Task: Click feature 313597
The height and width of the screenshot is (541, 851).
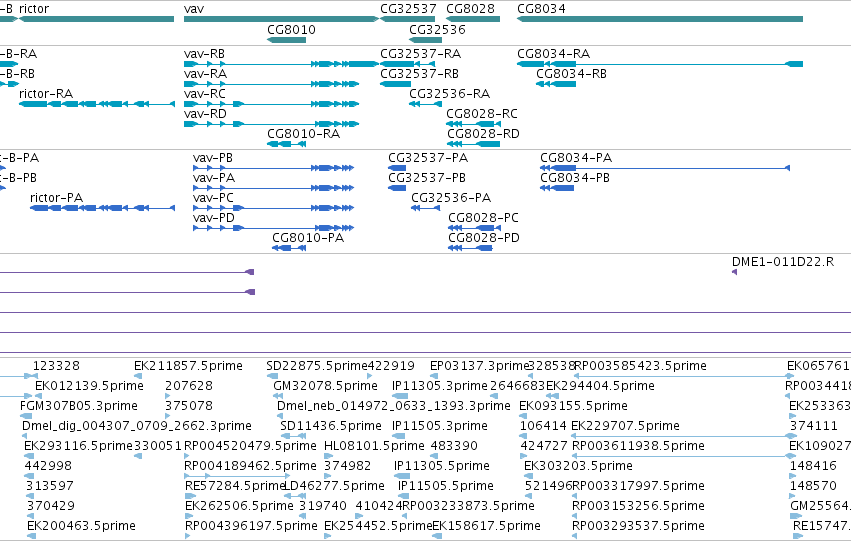Action: 30,496
